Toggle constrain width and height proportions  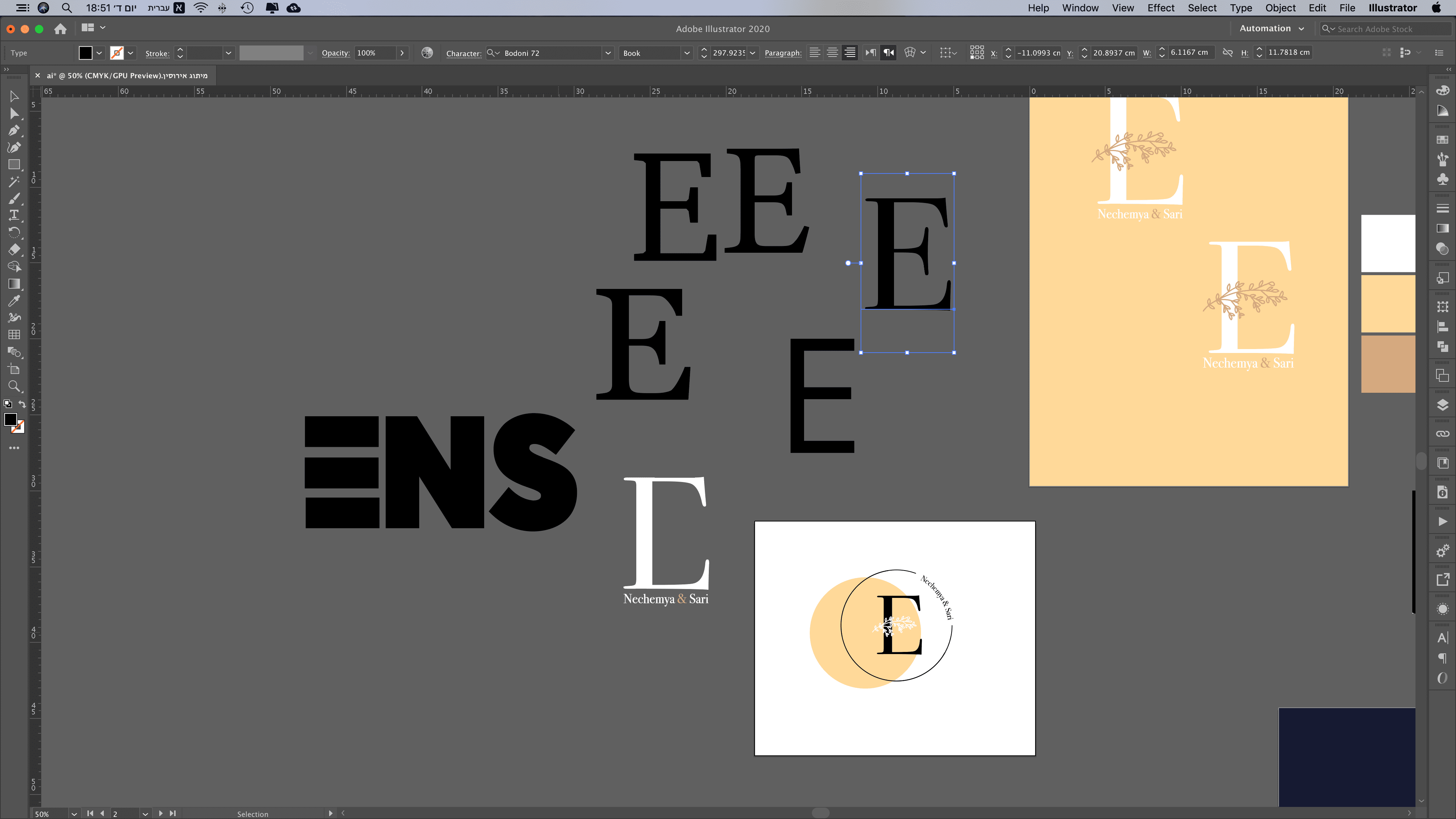pos(1228,53)
